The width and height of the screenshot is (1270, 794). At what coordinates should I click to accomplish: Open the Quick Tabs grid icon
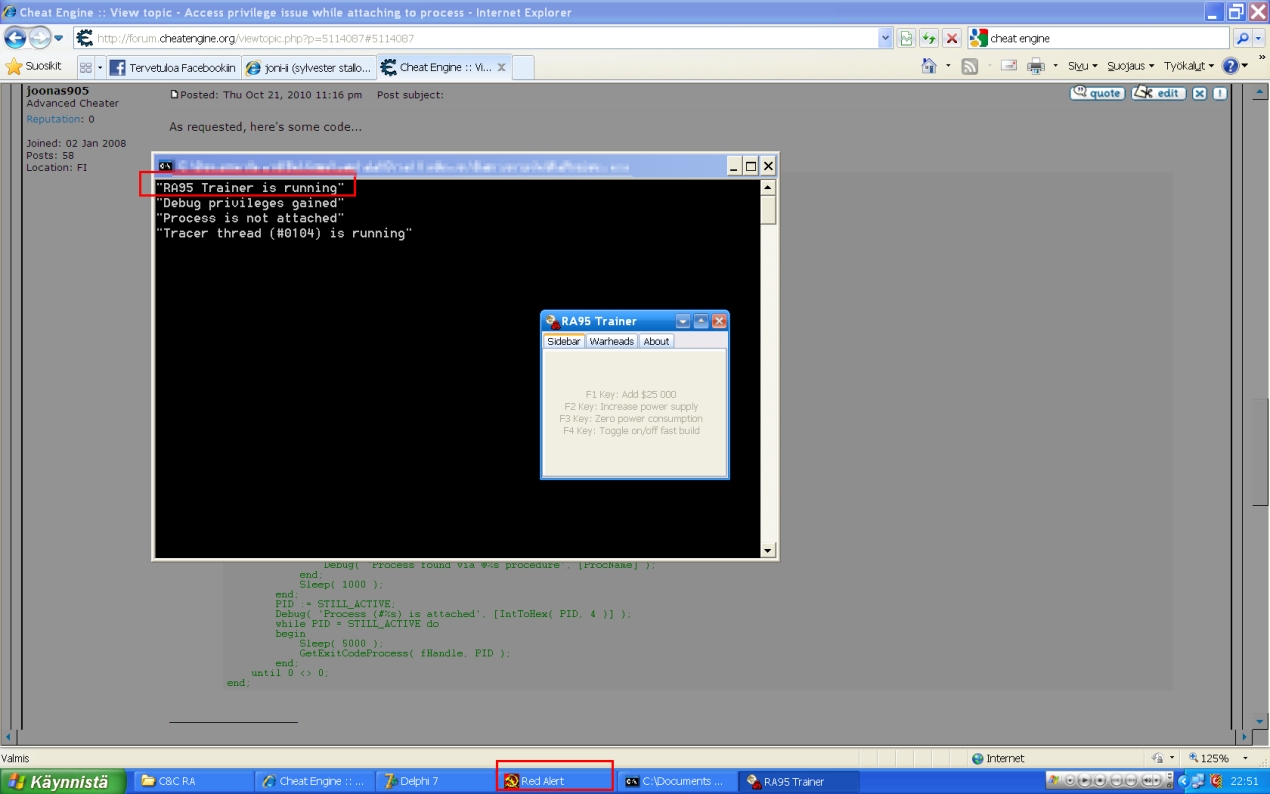pyautogui.click(x=86, y=67)
